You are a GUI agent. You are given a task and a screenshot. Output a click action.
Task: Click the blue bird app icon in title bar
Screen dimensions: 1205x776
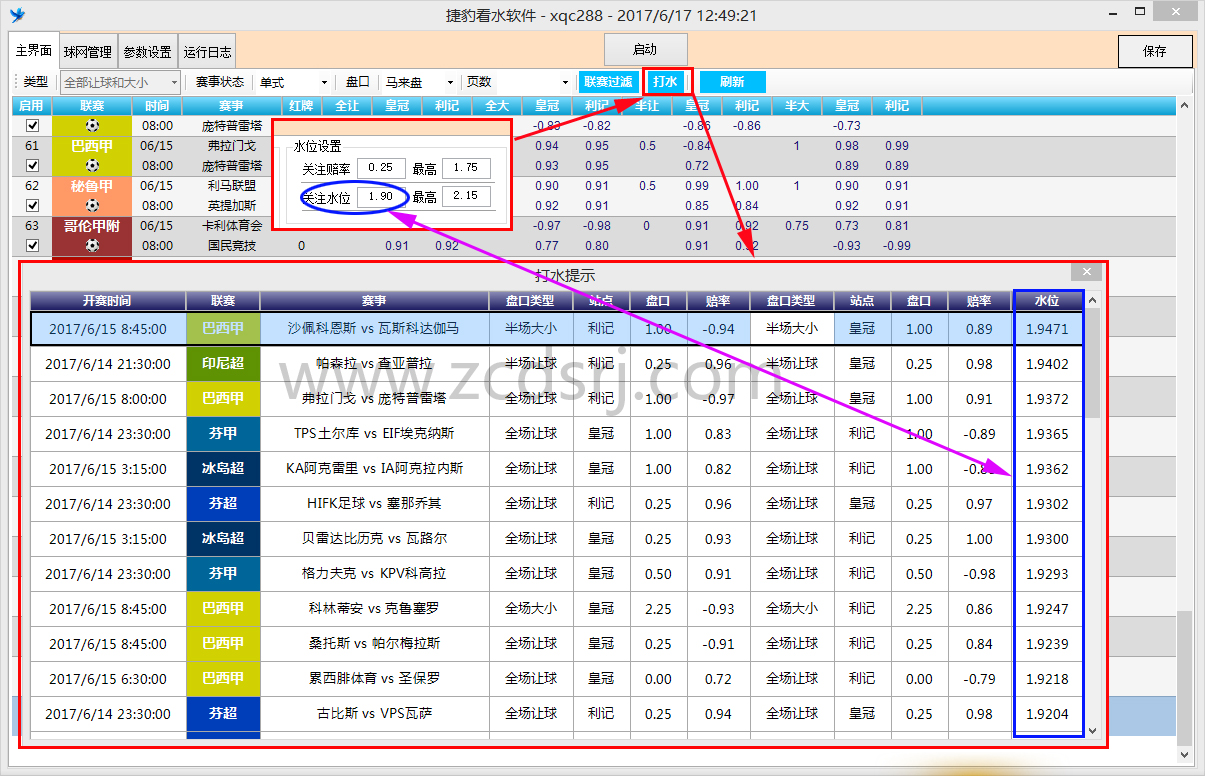pos(17,15)
